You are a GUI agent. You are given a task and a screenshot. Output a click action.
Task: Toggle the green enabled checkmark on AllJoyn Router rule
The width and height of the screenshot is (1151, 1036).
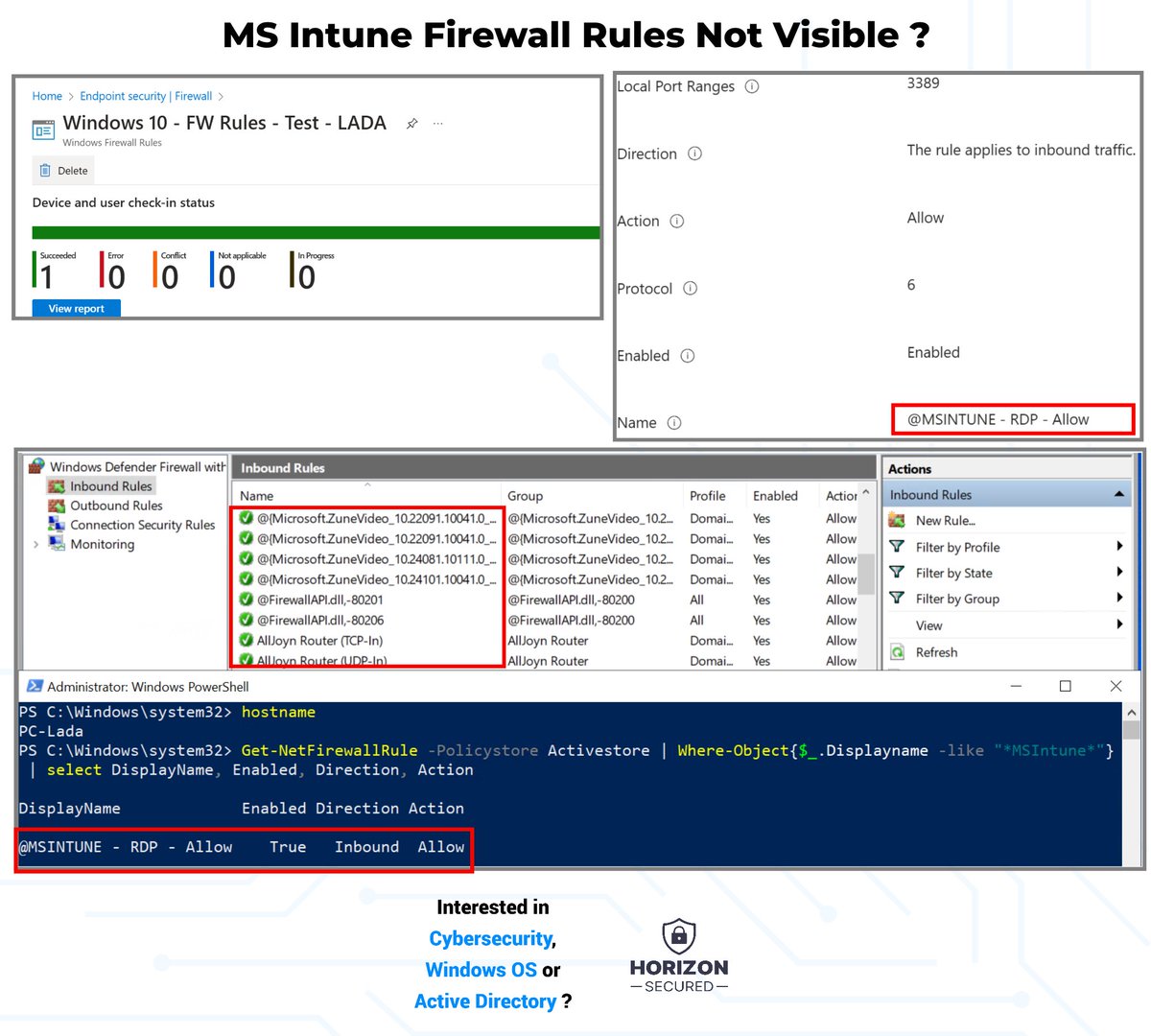247,640
